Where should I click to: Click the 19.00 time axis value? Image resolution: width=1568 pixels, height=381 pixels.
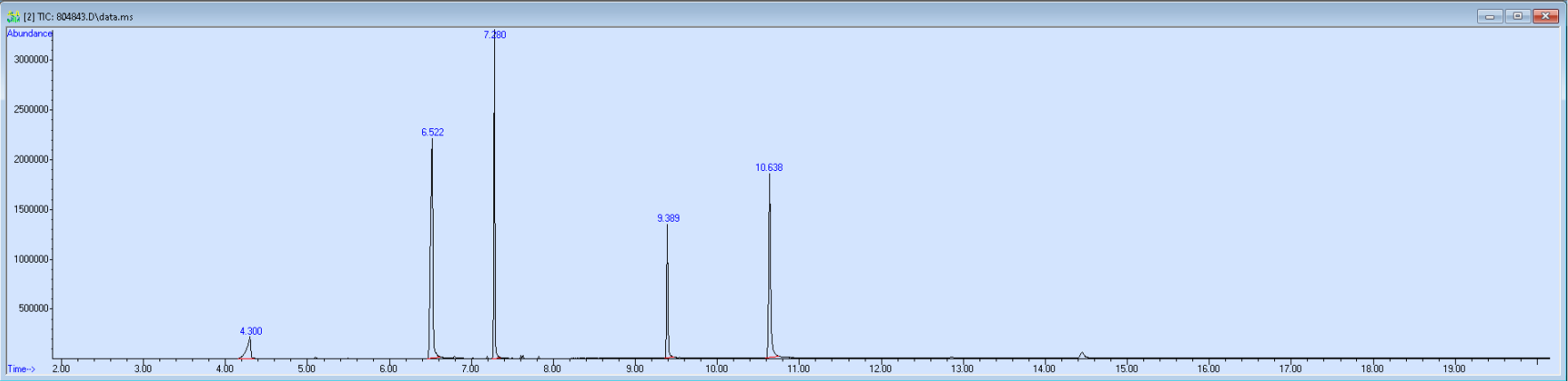1454,369
